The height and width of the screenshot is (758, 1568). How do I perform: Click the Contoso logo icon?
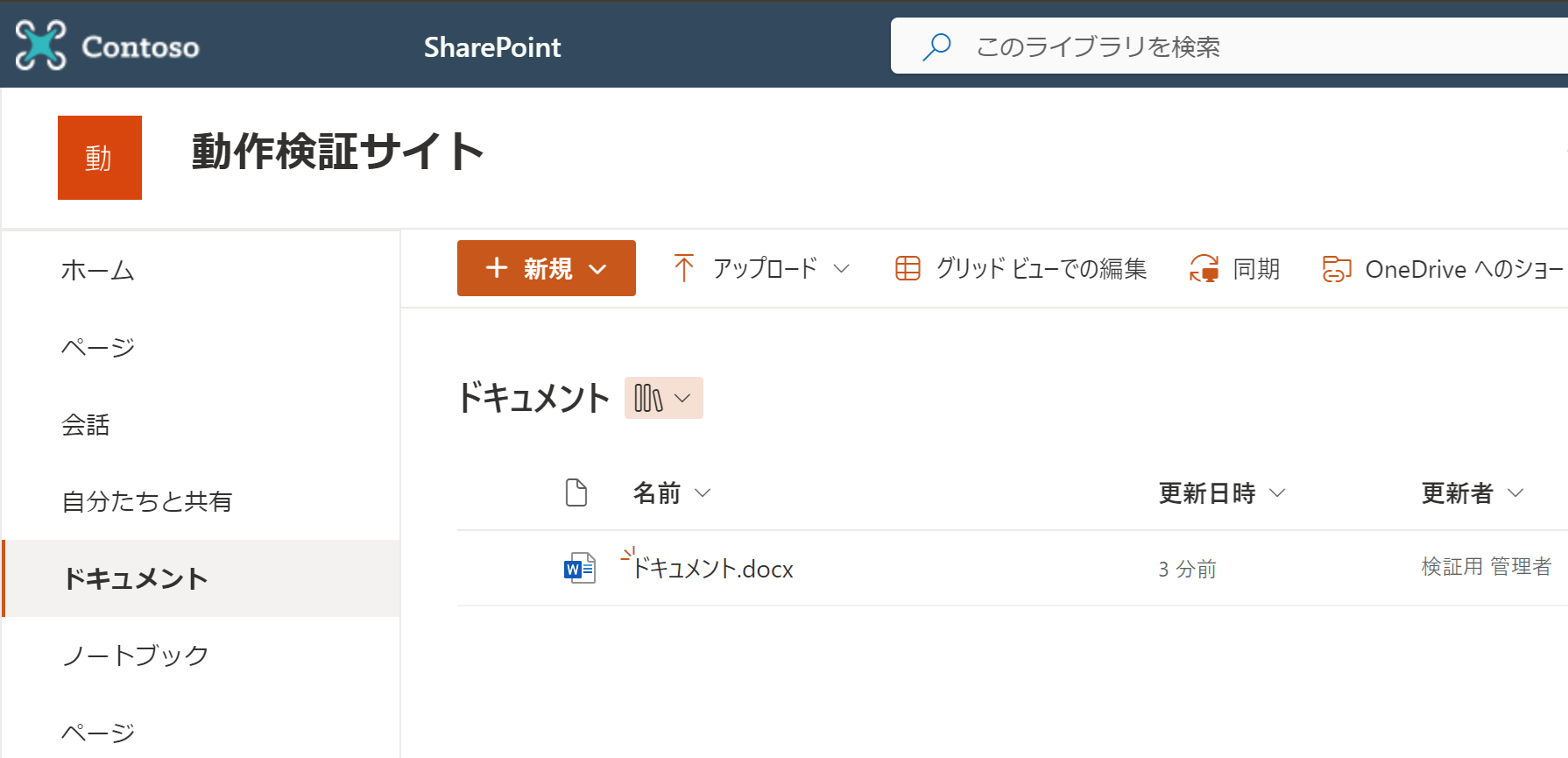pyautogui.click(x=40, y=46)
